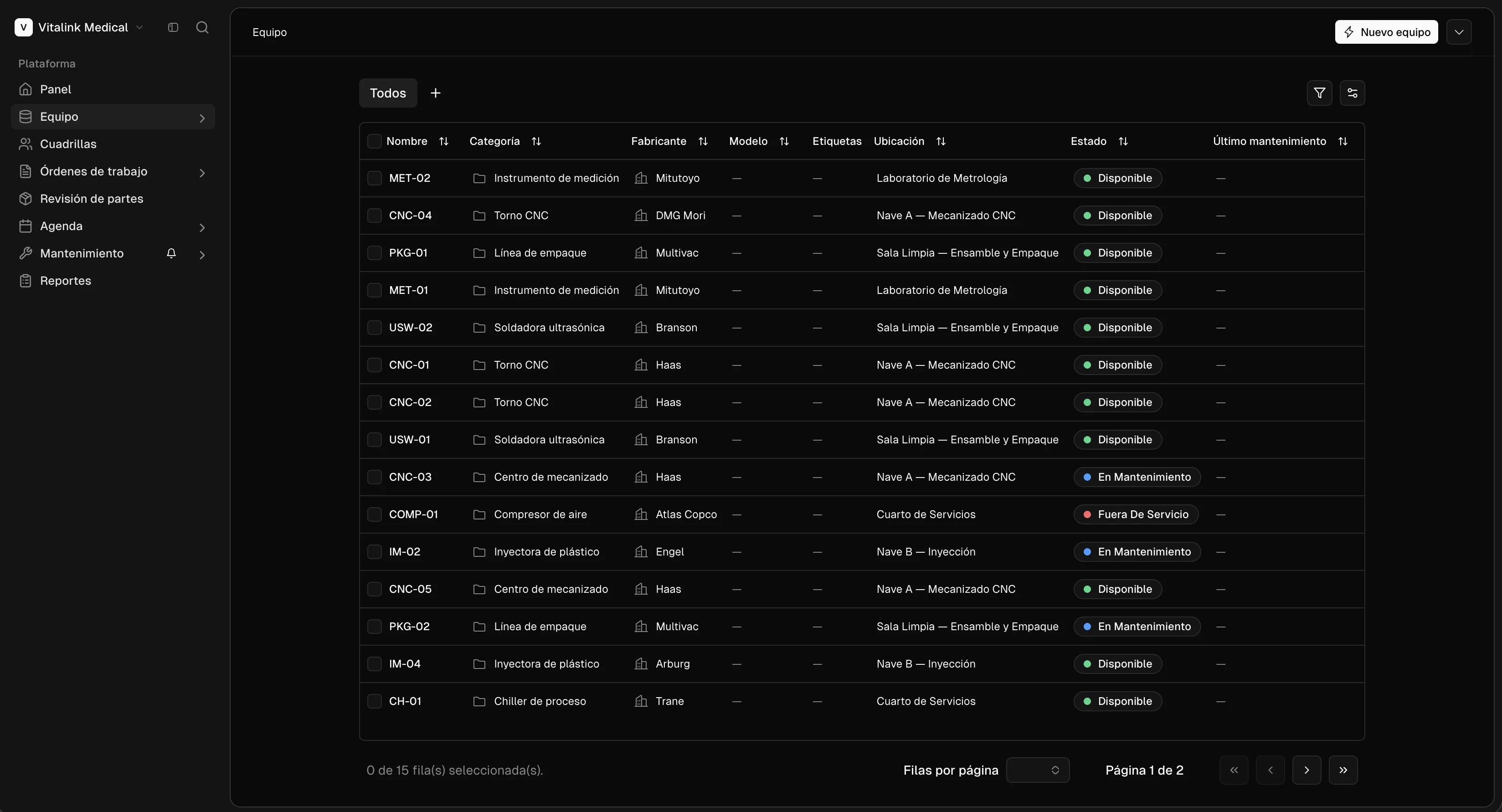Click the Panel home icon
Viewport: 1502px width, 812px height.
pyautogui.click(x=25, y=89)
